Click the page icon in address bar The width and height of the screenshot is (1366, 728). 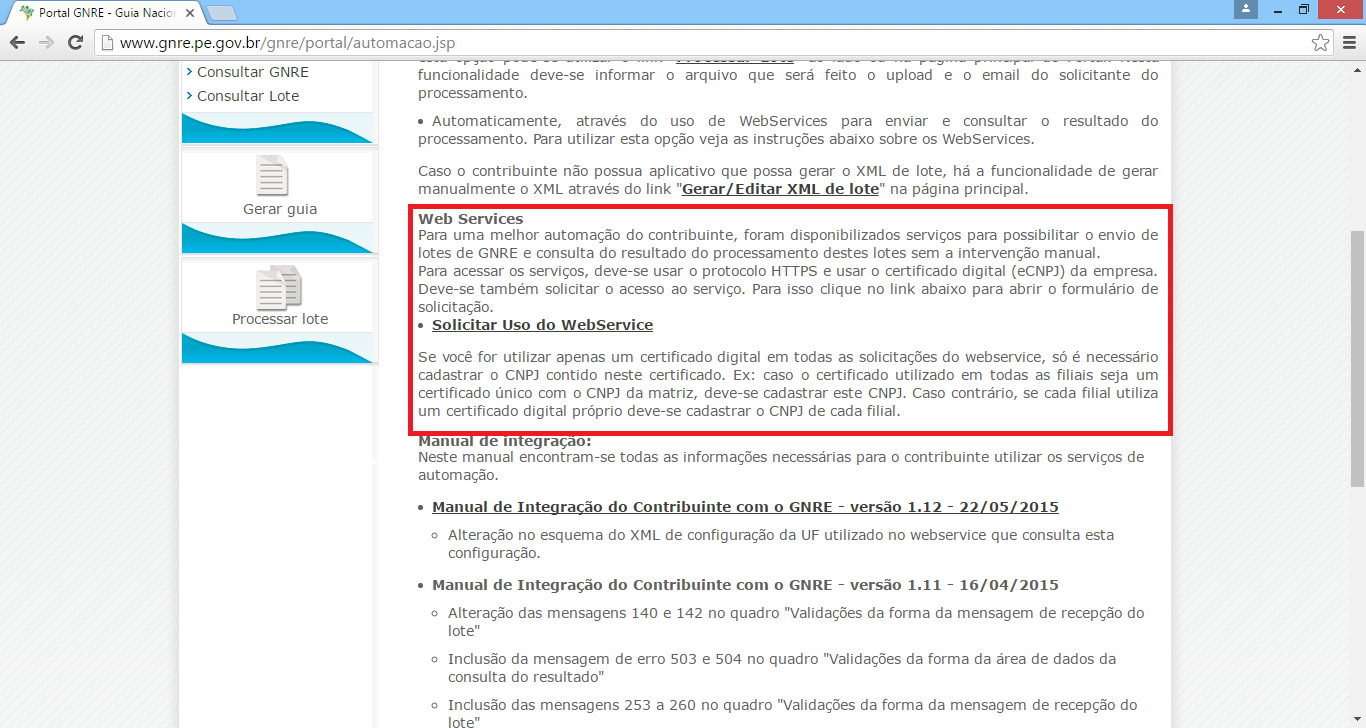[106, 43]
